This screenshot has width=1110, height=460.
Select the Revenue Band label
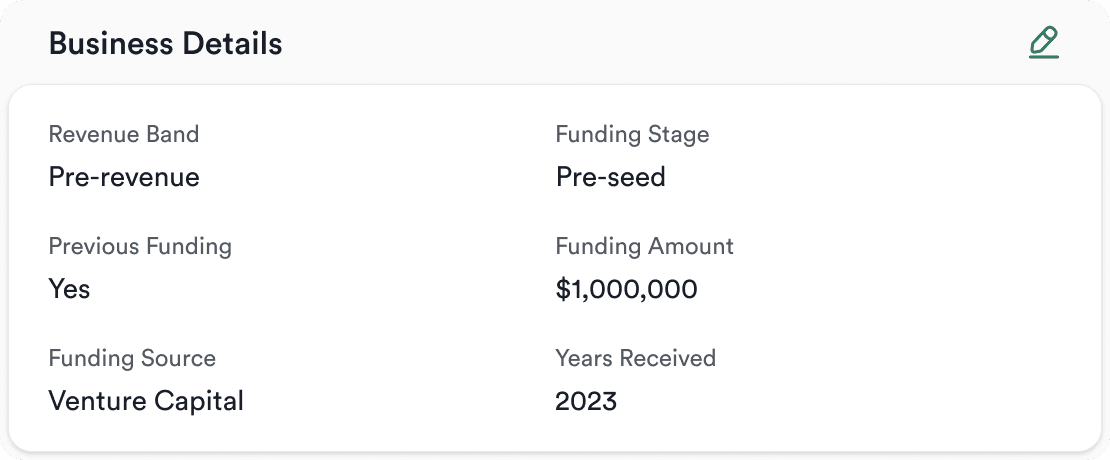pyautogui.click(x=124, y=134)
